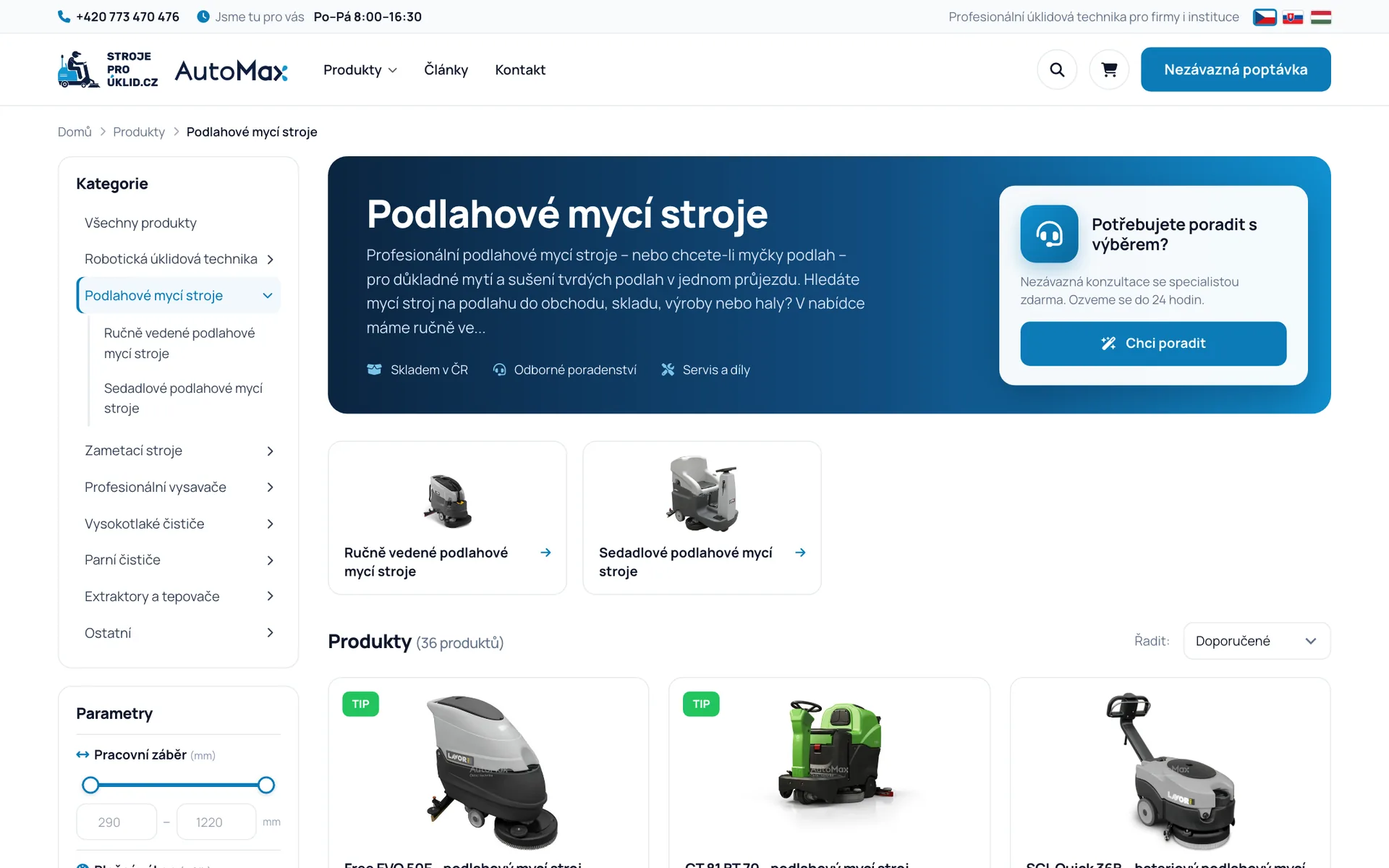
Task: Switch to Czech language flag
Action: click(1265, 17)
